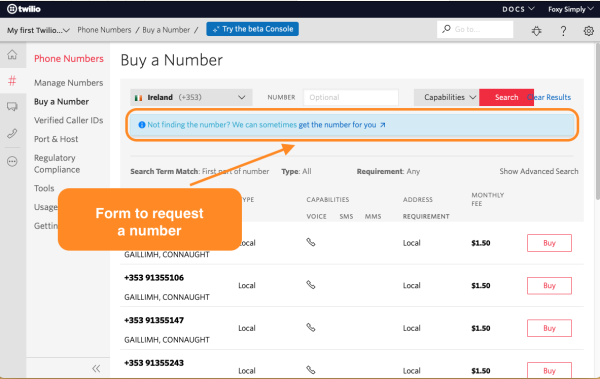Open the home icon in sidebar
This screenshot has height=379, width=600.
12,55
